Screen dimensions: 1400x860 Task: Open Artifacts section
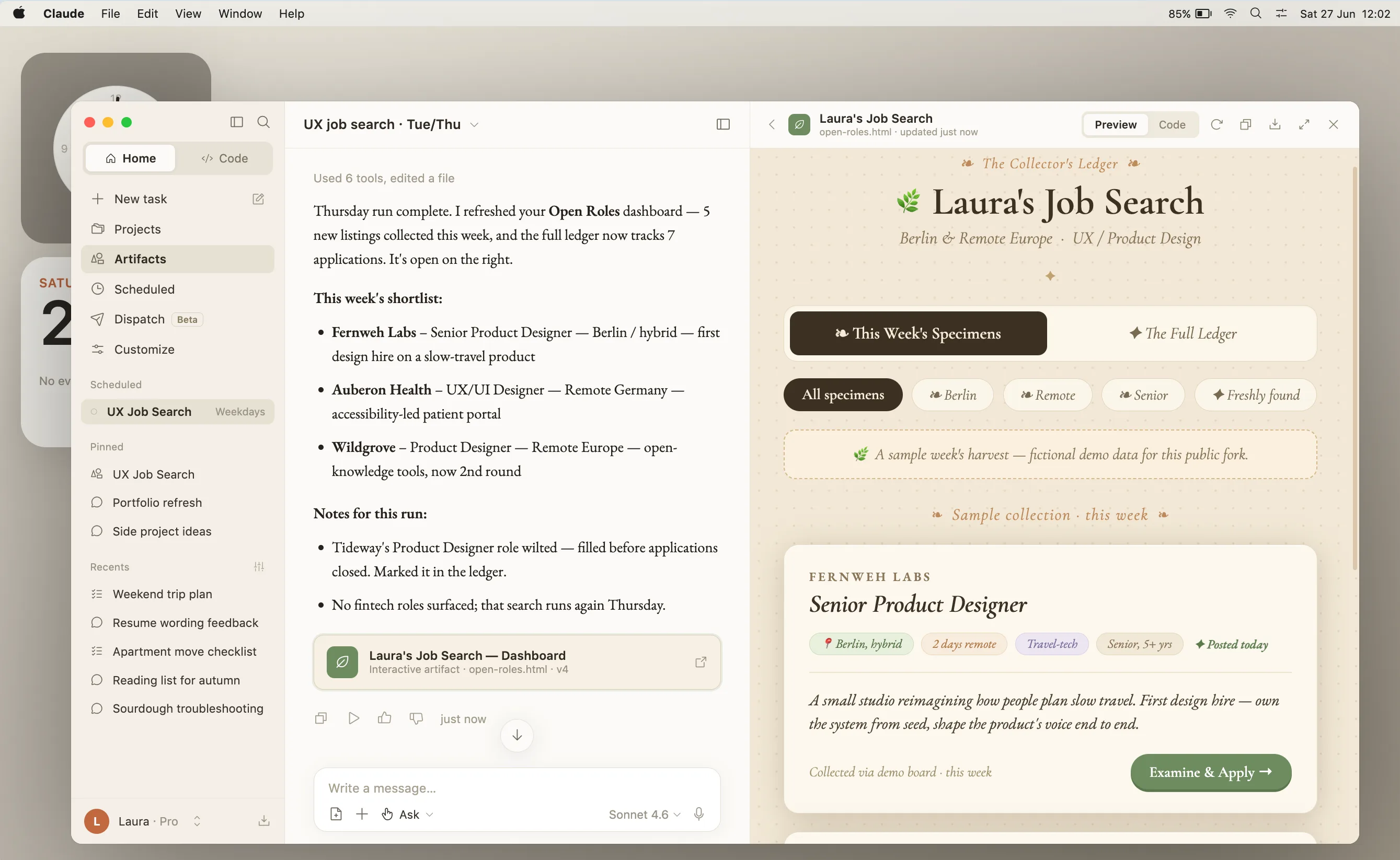pyautogui.click(x=178, y=259)
